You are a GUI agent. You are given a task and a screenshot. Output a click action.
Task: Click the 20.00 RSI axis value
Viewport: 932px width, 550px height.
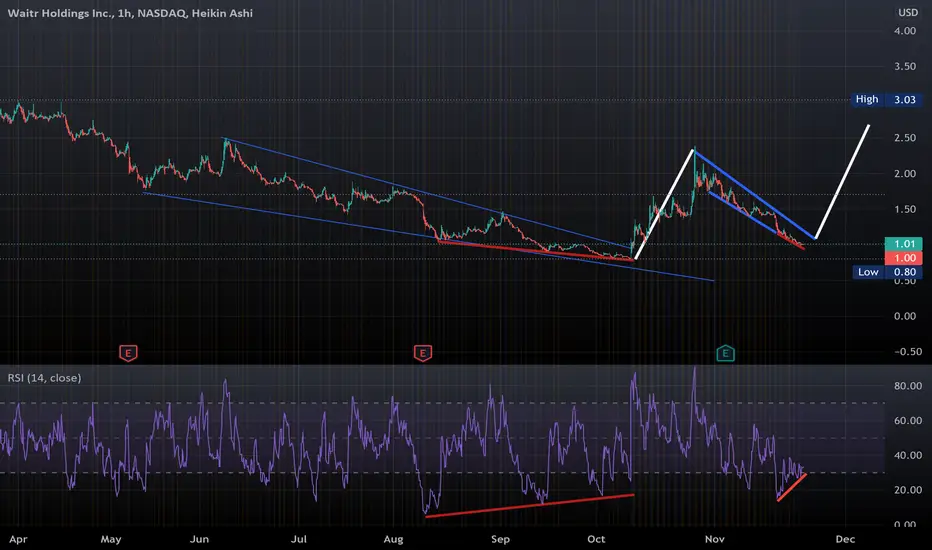click(908, 491)
